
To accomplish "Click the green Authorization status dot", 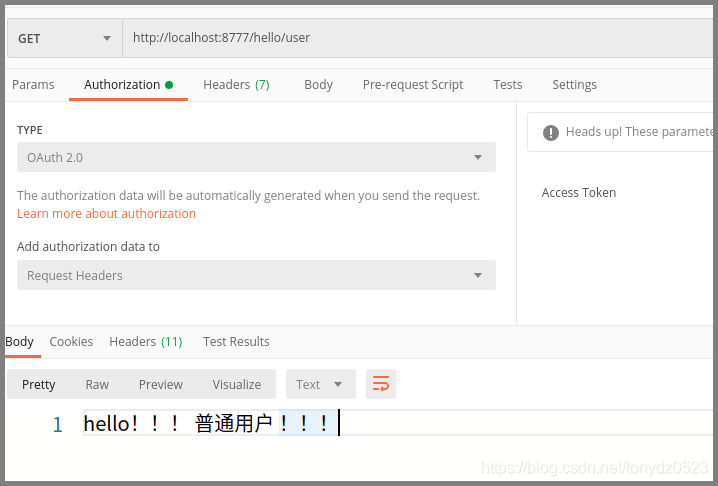I will 169,85.
